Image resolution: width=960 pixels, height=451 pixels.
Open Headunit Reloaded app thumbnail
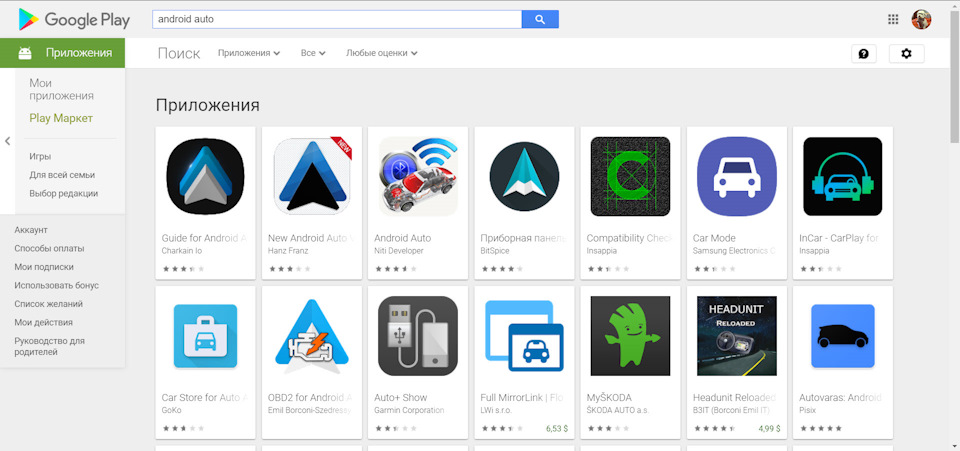pos(737,336)
